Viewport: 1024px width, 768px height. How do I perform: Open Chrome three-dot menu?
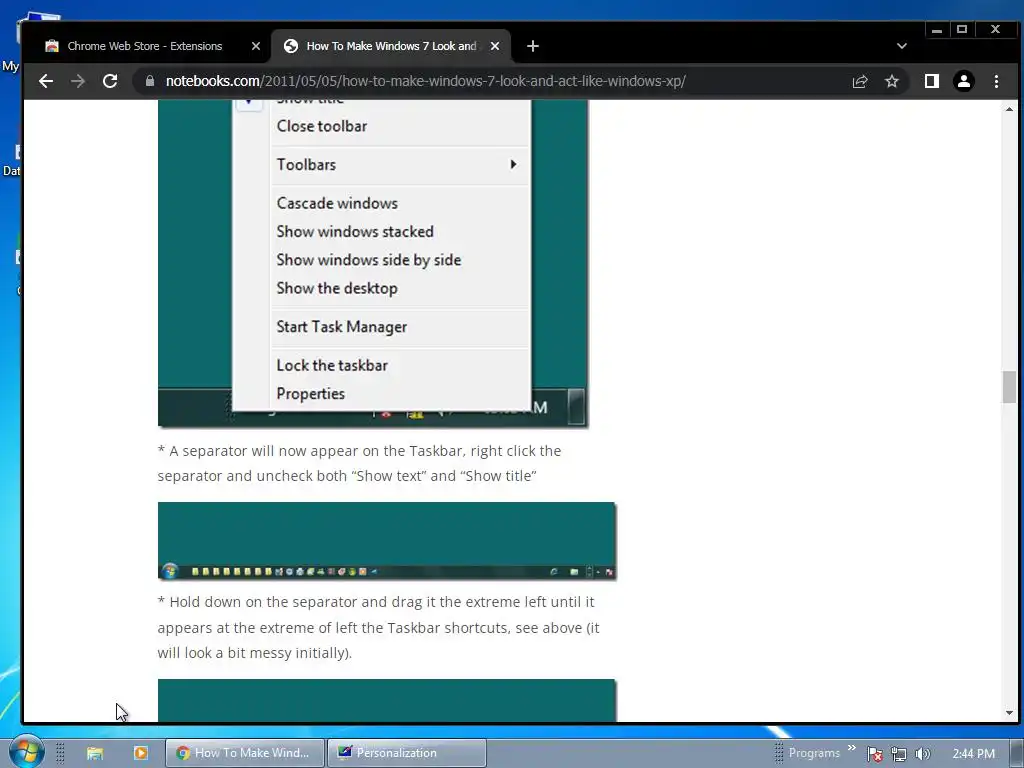pos(996,81)
